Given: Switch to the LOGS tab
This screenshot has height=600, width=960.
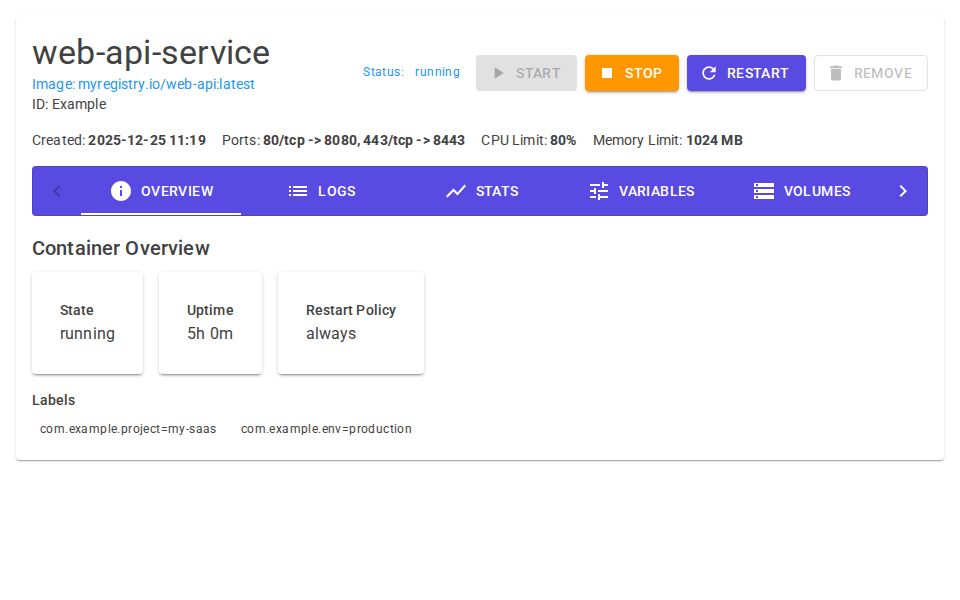Looking at the screenshot, I should pyautogui.click(x=322, y=191).
